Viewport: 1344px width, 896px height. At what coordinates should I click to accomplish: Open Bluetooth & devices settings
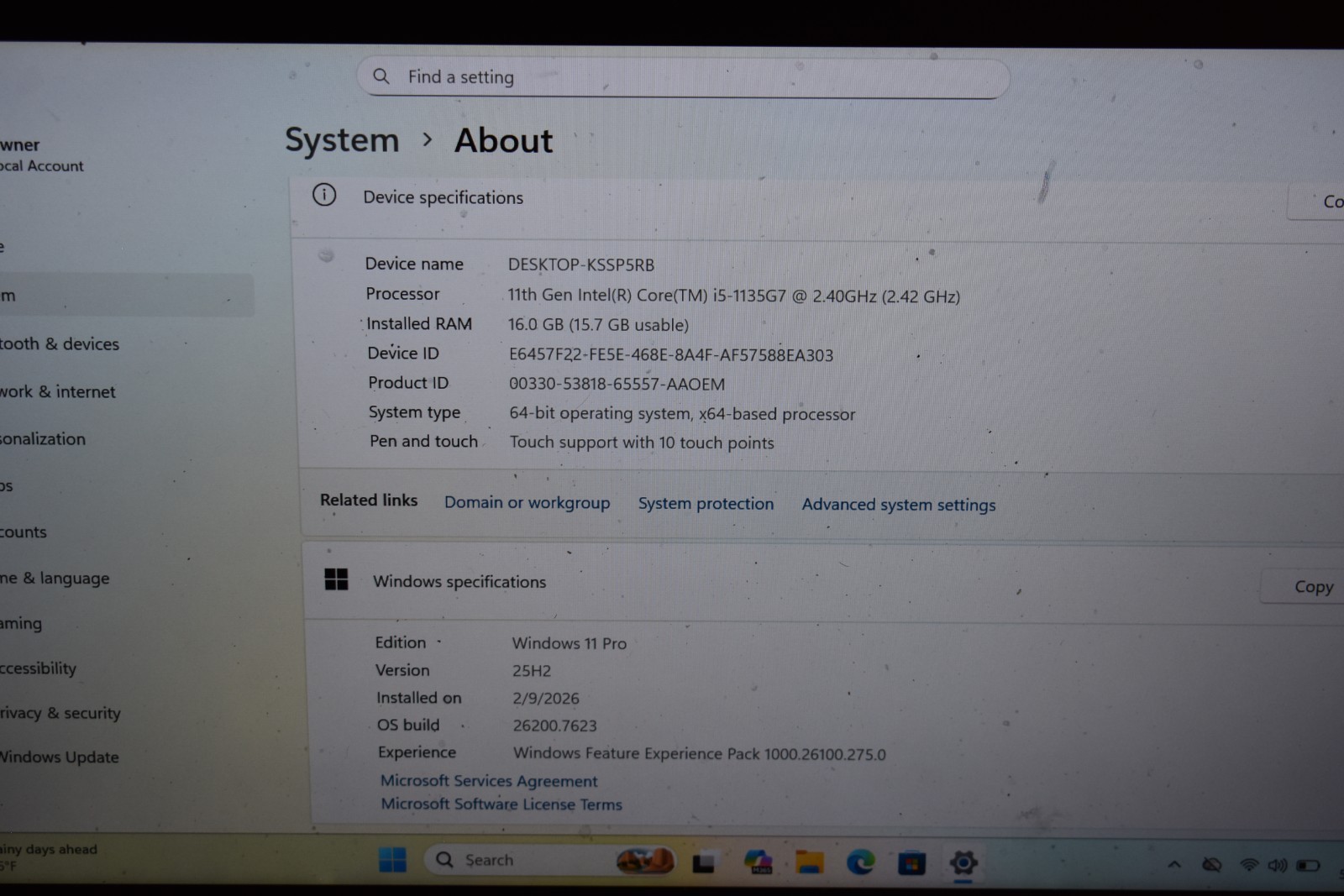60,343
